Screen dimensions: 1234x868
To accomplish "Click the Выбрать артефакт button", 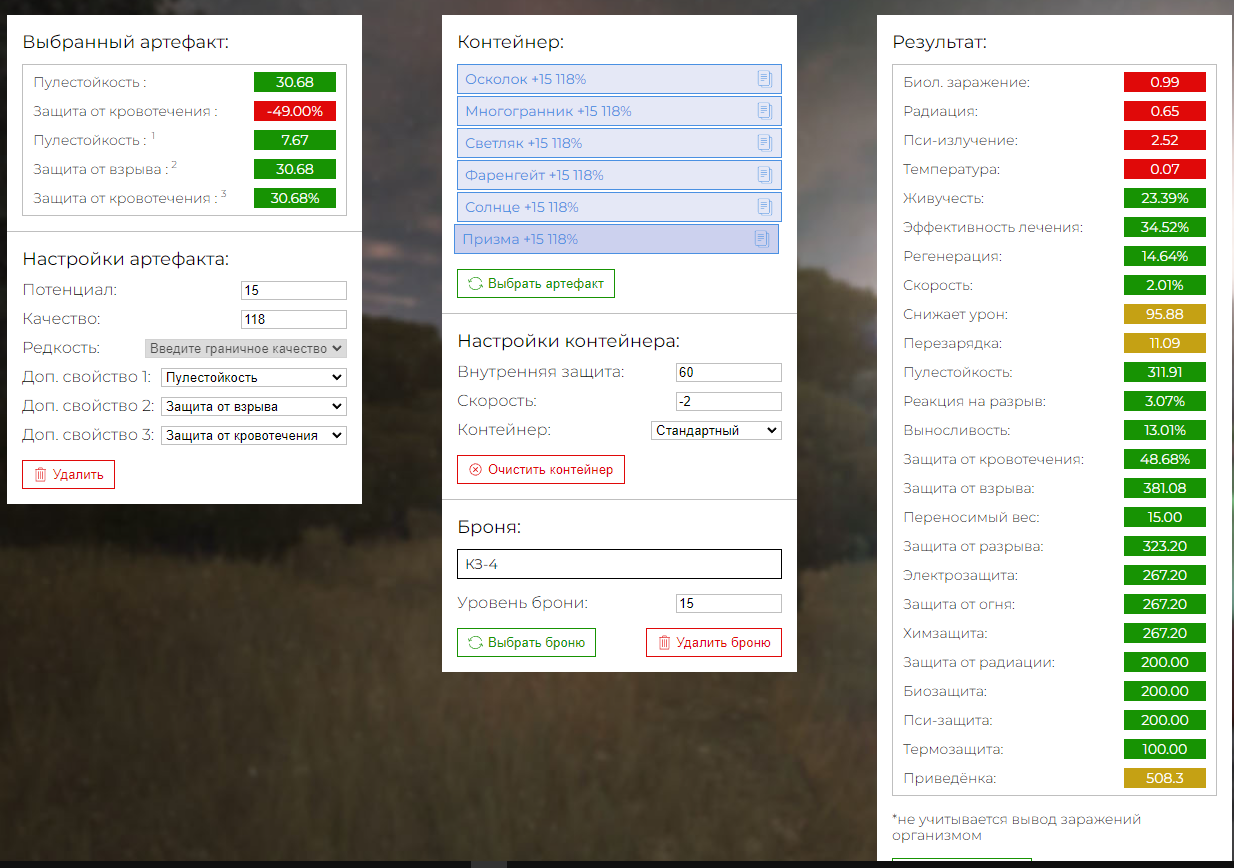I will [x=536, y=284].
